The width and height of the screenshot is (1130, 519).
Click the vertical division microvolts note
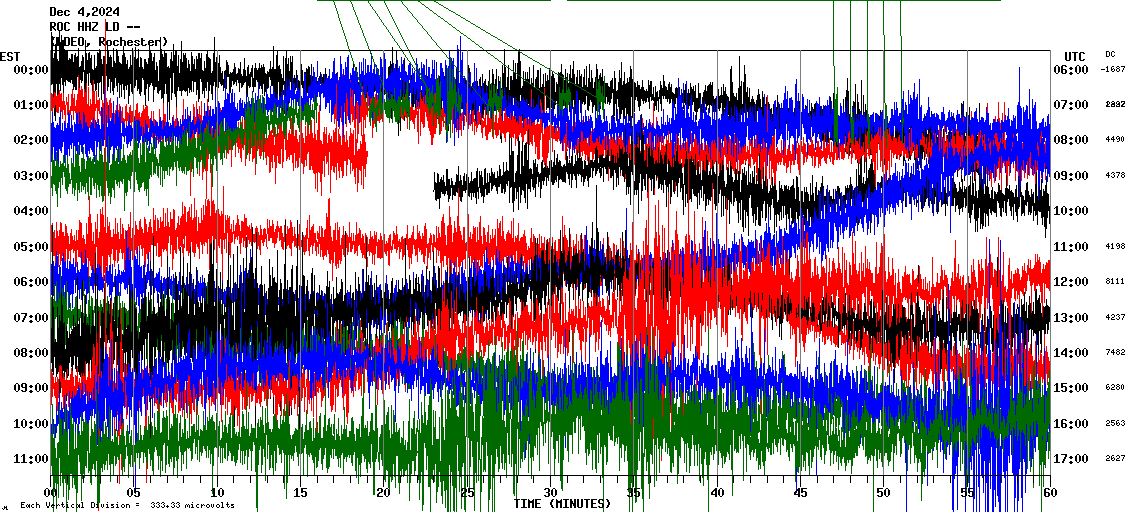[x=127, y=505]
